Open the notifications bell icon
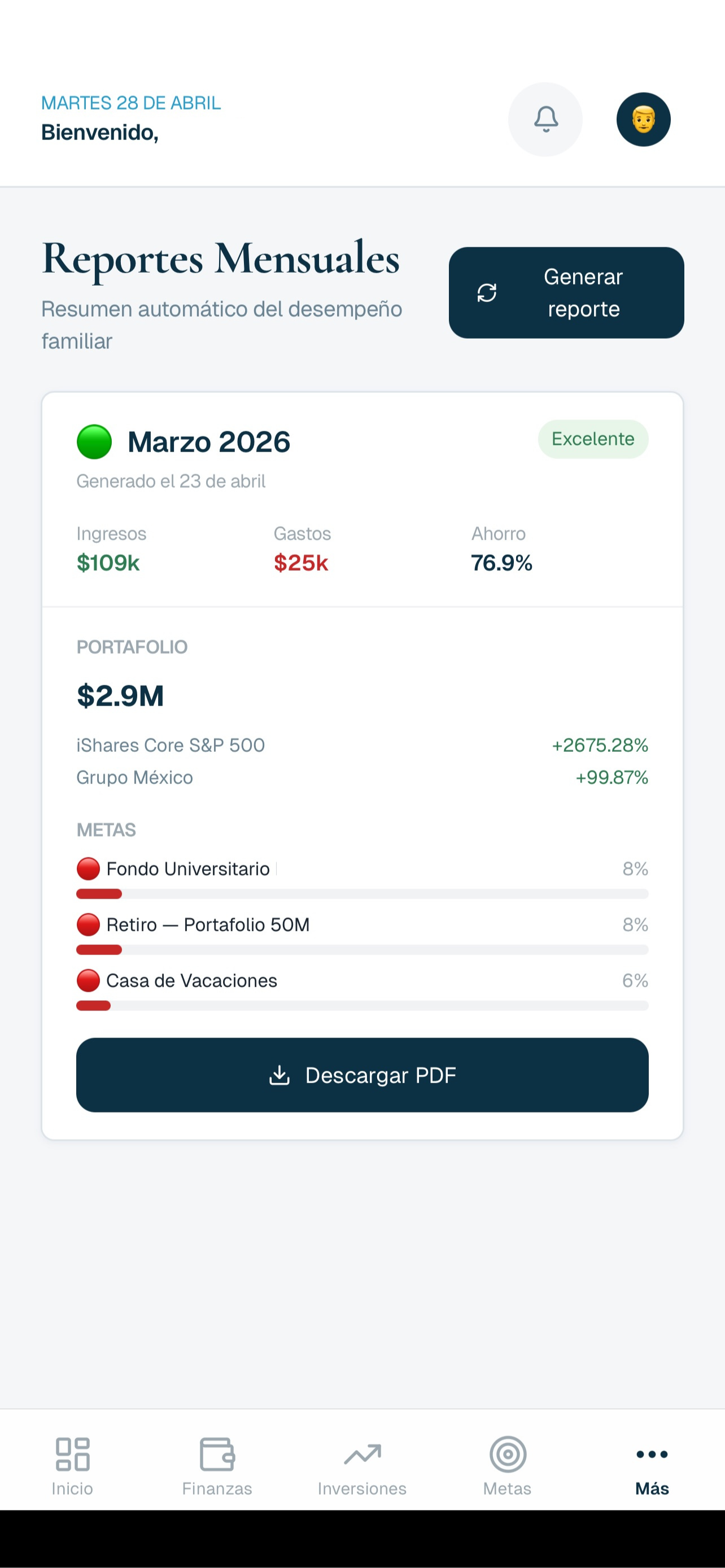725x1568 pixels. (x=545, y=119)
